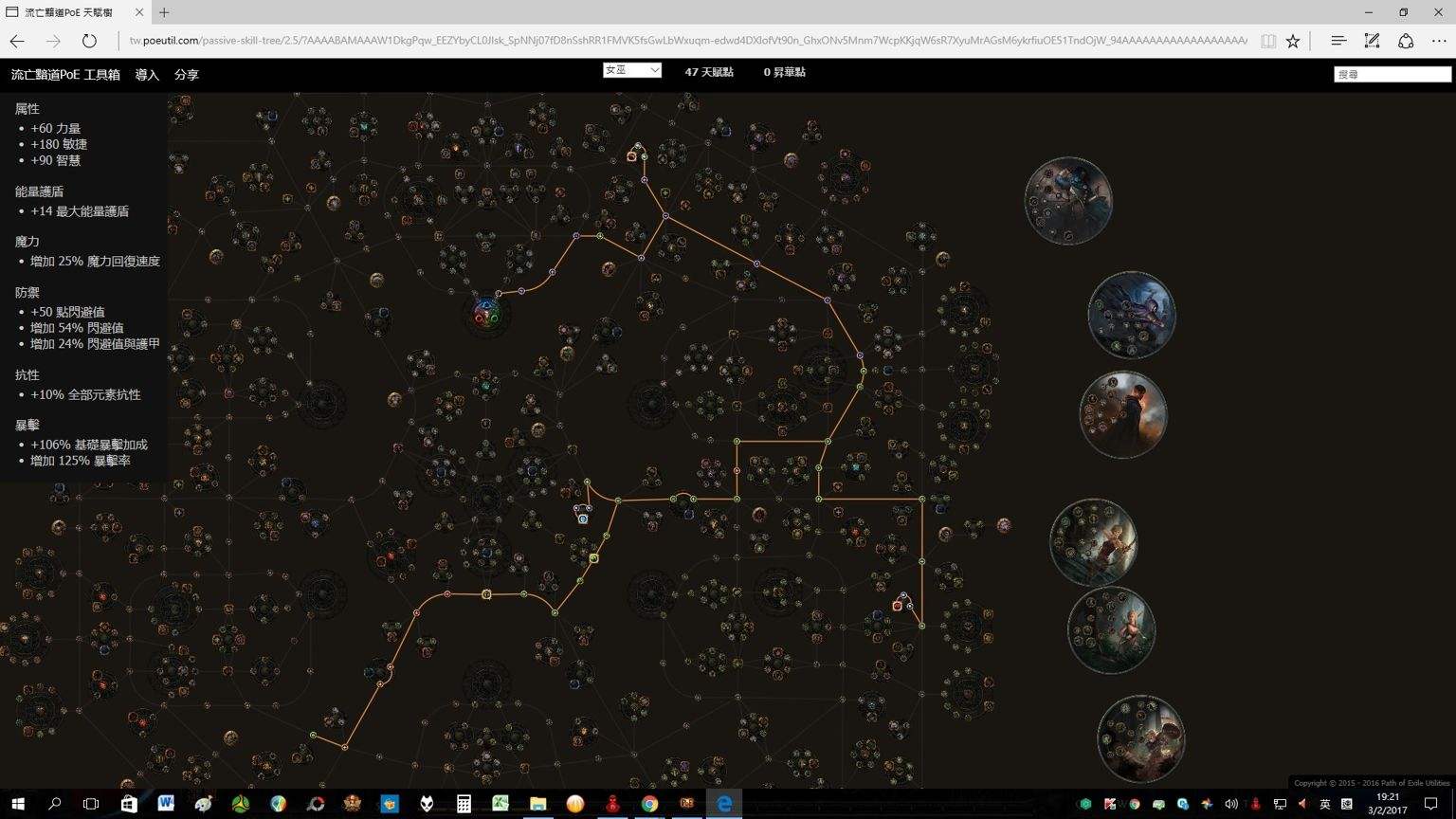
Task: Open the archer woman character portrait
Action: pos(1093,541)
